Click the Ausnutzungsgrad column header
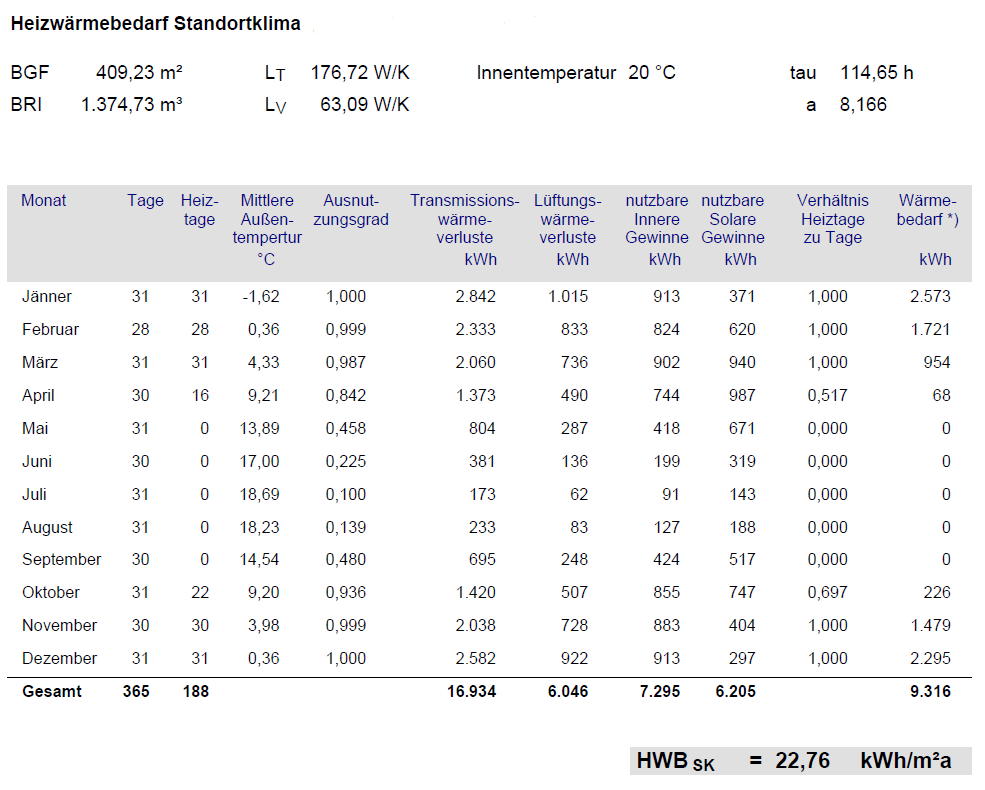Viewport: 985px width, 790px height. tap(350, 210)
